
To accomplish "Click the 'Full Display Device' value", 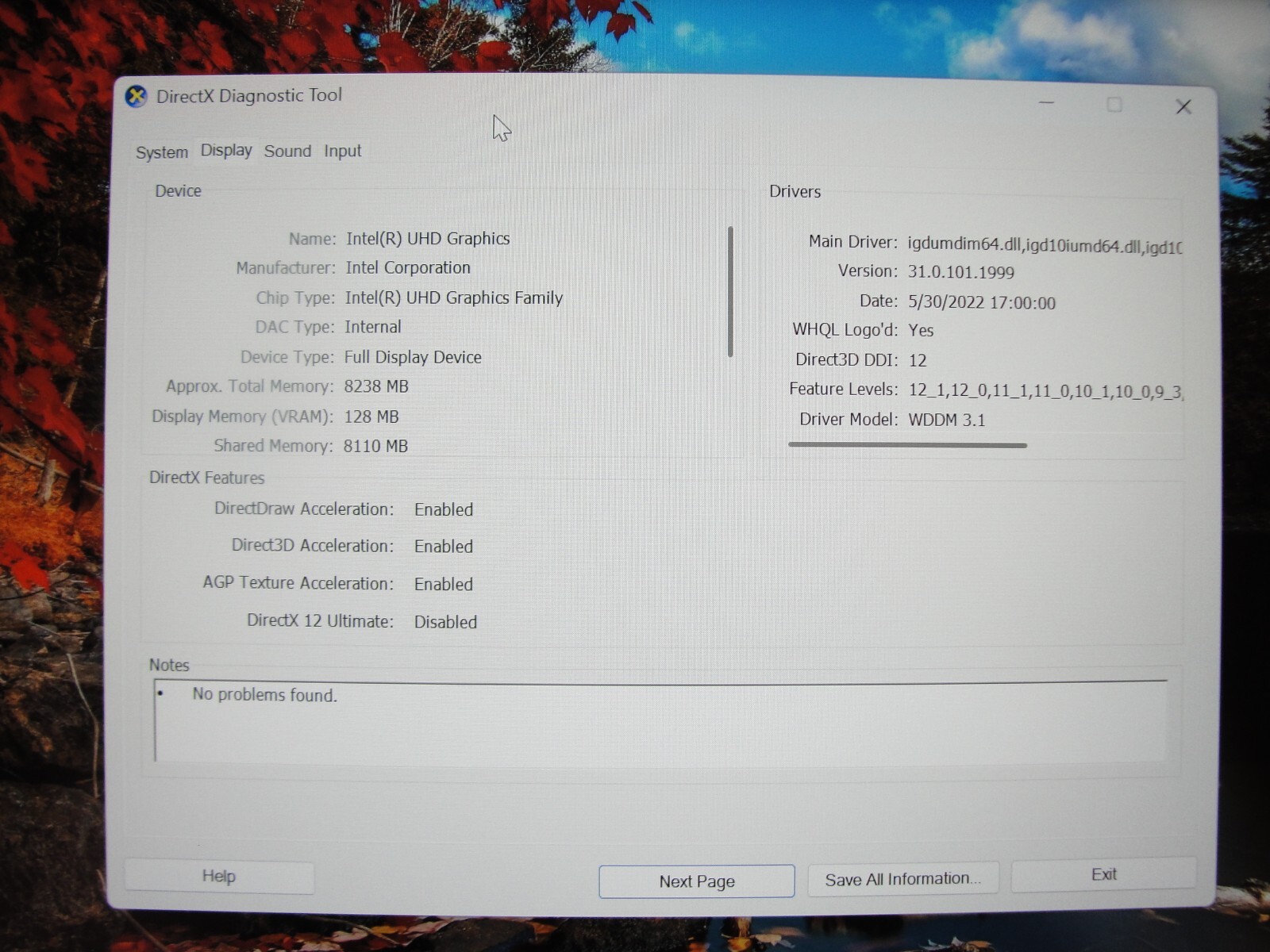I will coord(413,357).
